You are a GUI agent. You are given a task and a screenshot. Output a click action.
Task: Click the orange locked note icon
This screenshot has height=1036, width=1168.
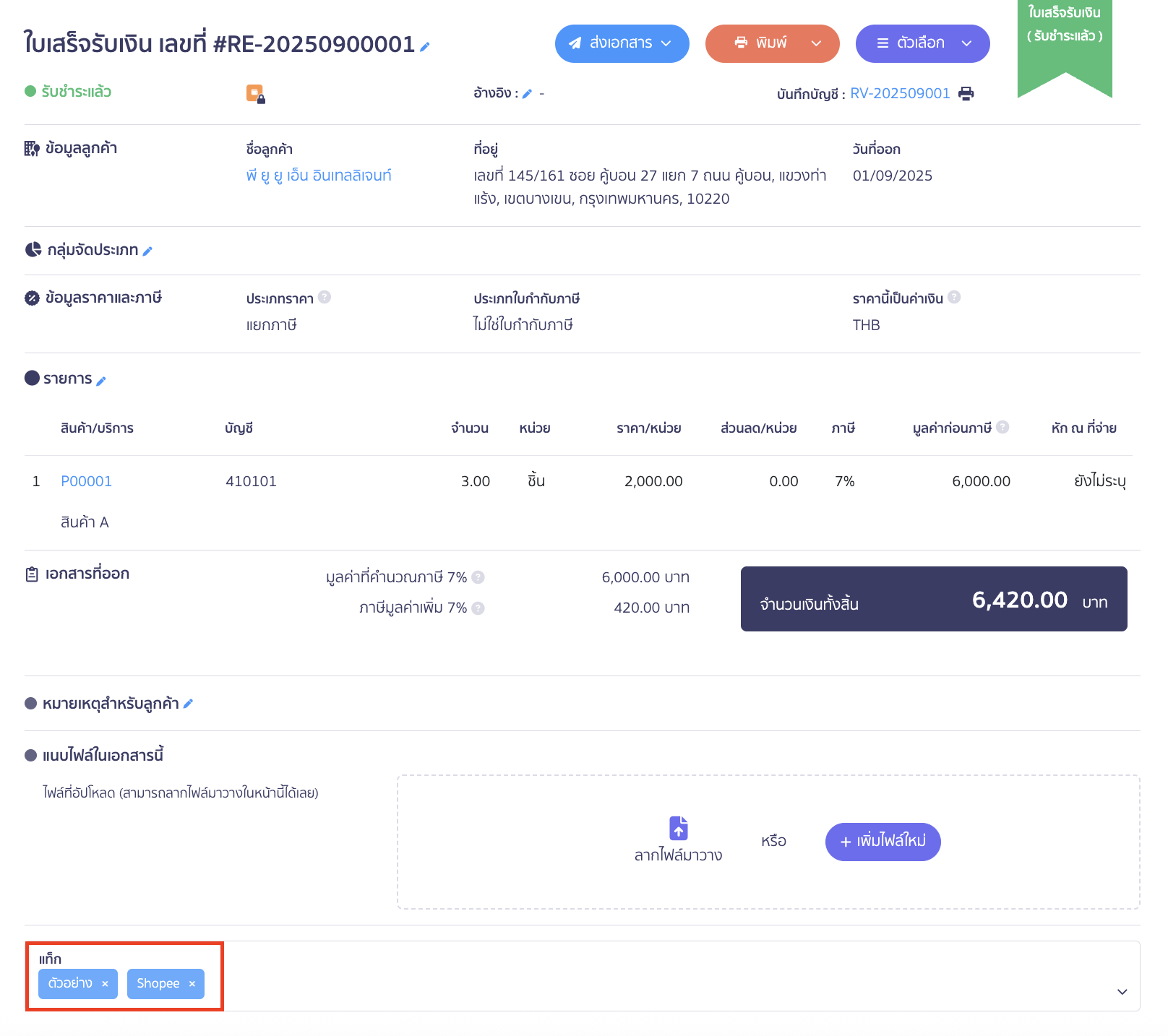[255, 94]
